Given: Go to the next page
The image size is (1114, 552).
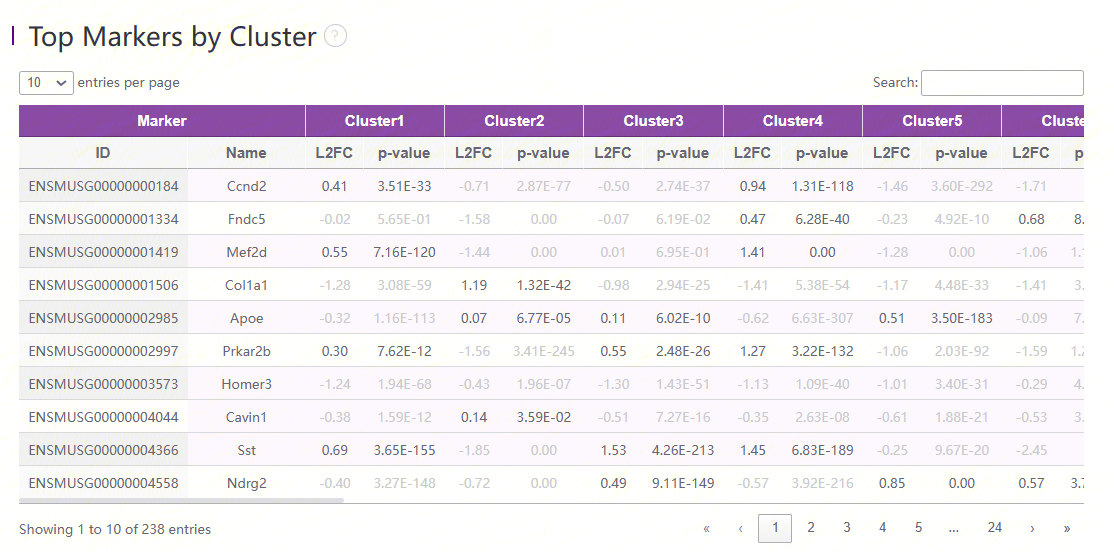Looking at the screenshot, I should (x=1032, y=528).
